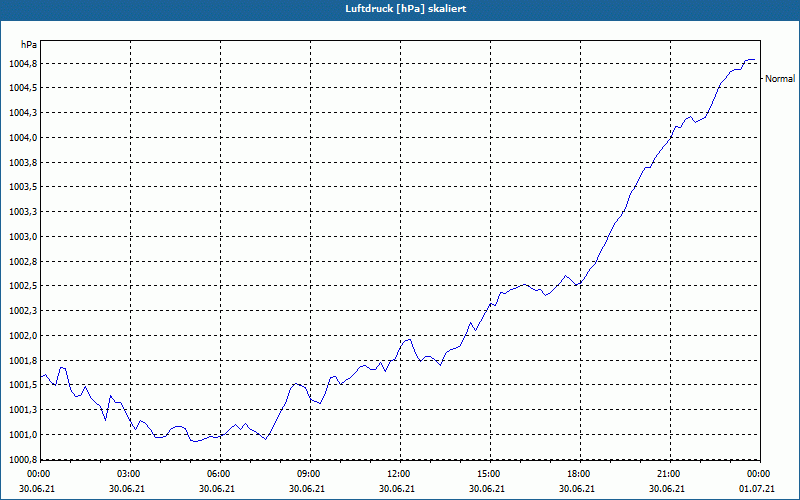This screenshot has height=500, width=800.
Task: Select the 1003,8 axis value
Action: click(x=23, y=163)
